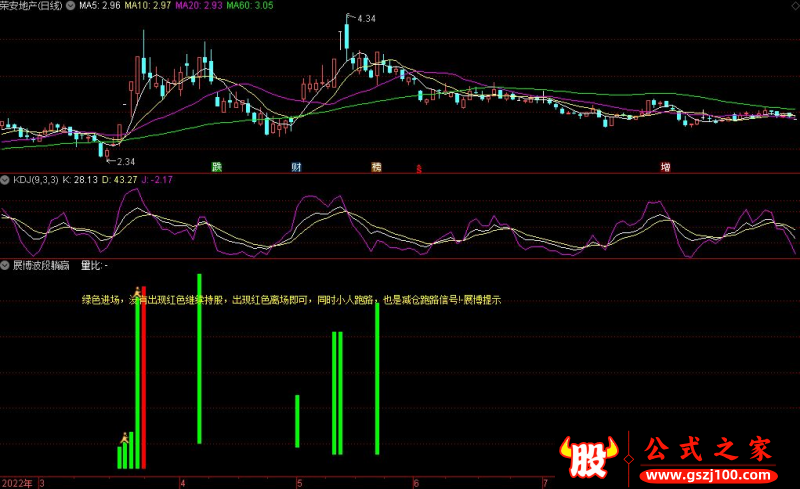Click month 5 on the time axis
800x489 pixels.
pos(299,482)
